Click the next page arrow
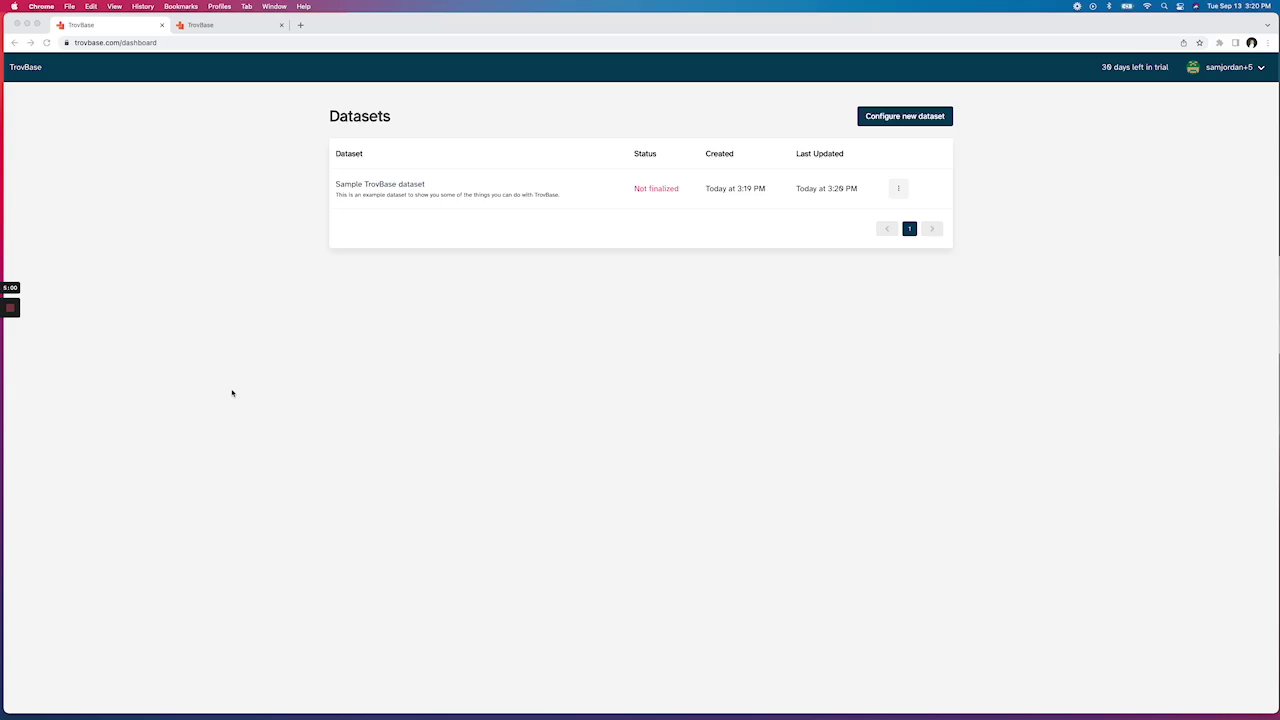 click(932, 229)
